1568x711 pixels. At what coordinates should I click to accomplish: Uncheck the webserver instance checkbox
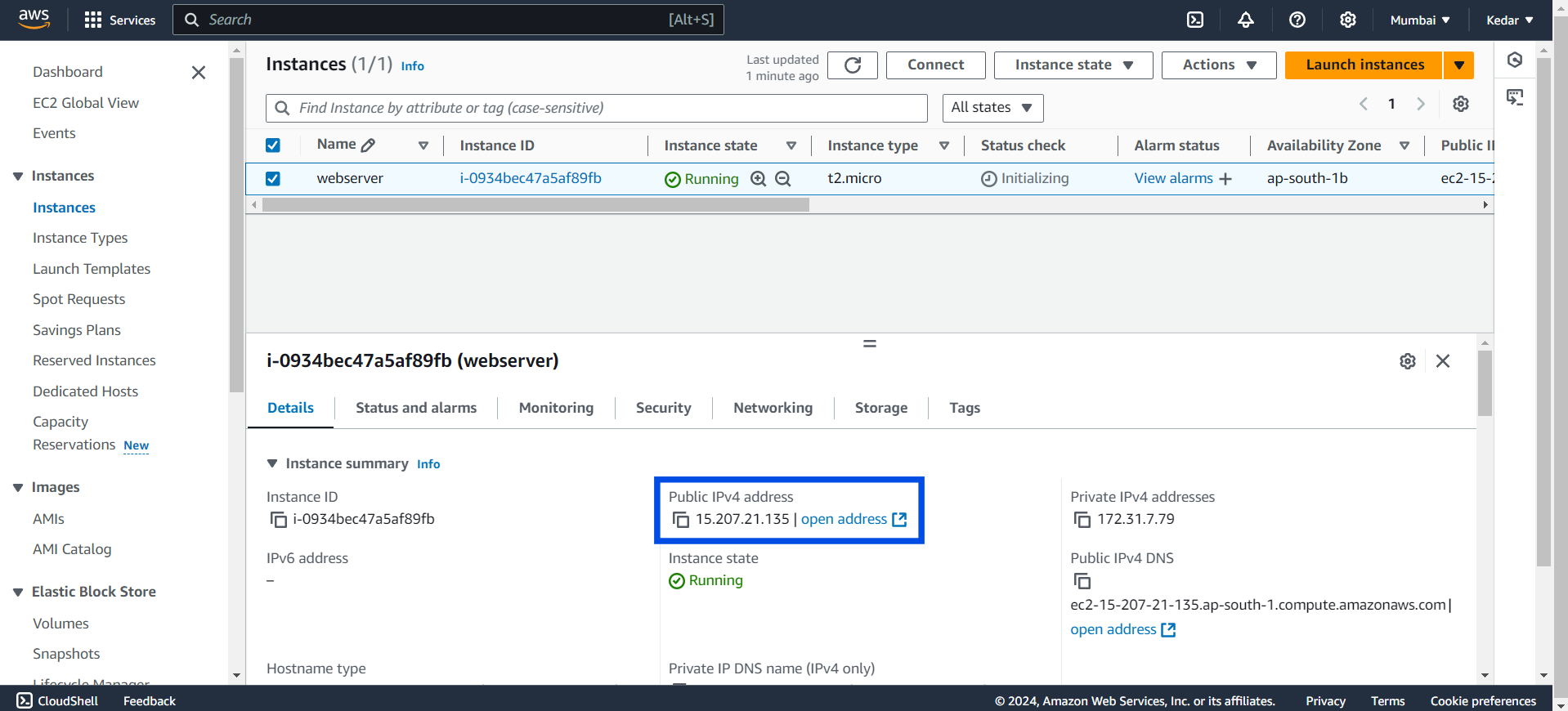[x=273, y=178]
